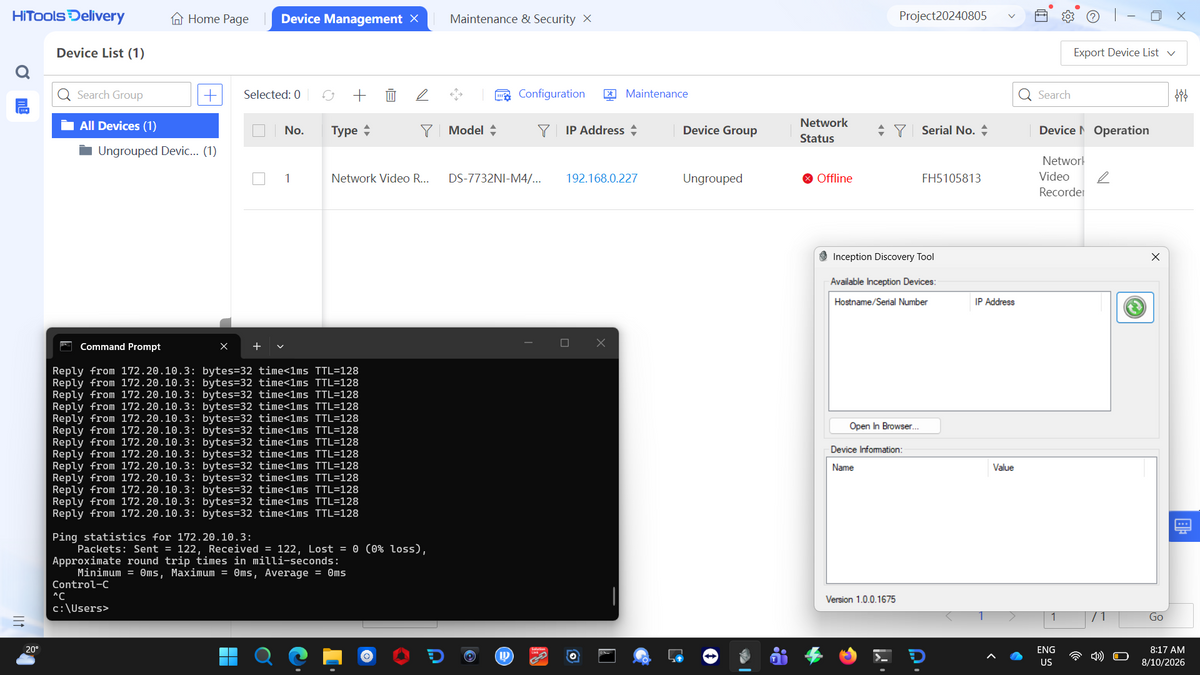Show hidden system tray icons chevron
This screenshot has height=675, width=1200.
coord(990,656)
